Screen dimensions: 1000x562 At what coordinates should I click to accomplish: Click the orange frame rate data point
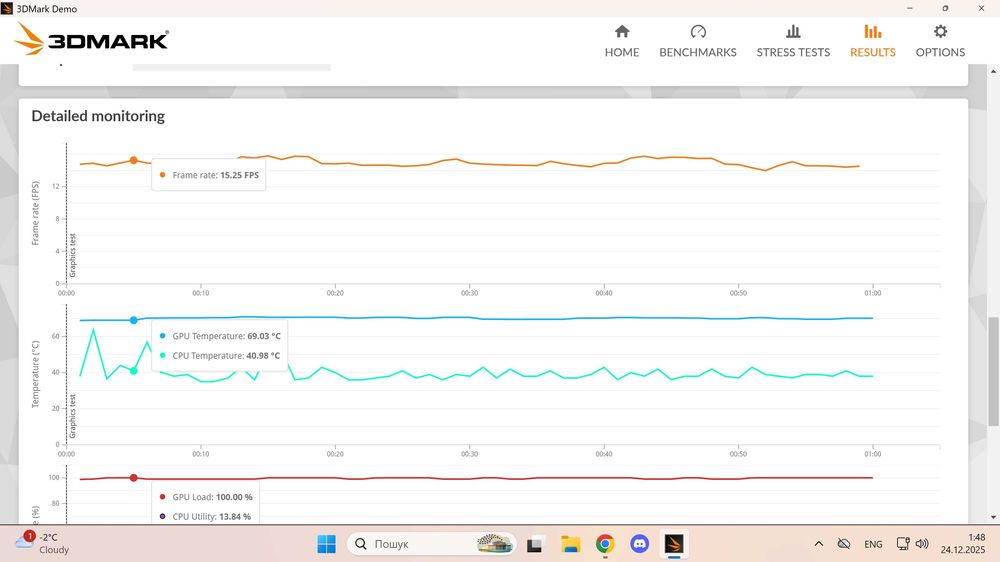(x=133, y=160)
